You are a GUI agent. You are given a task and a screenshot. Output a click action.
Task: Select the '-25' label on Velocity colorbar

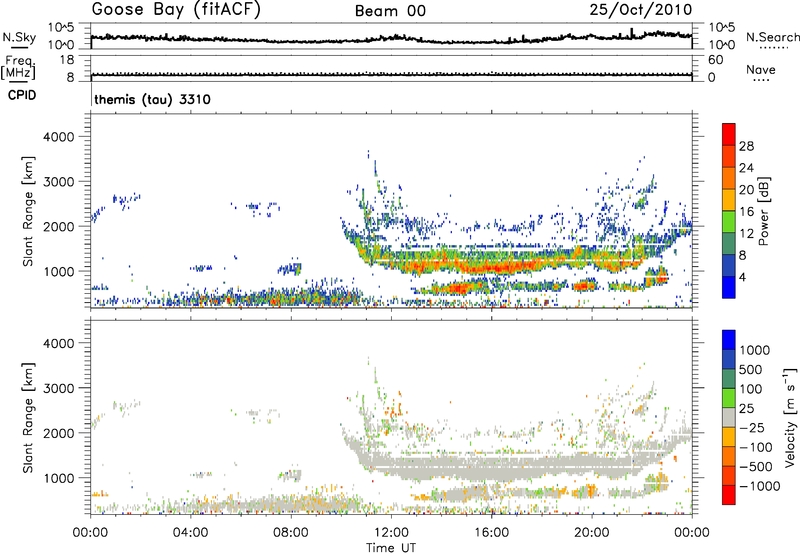click(752, 427)
